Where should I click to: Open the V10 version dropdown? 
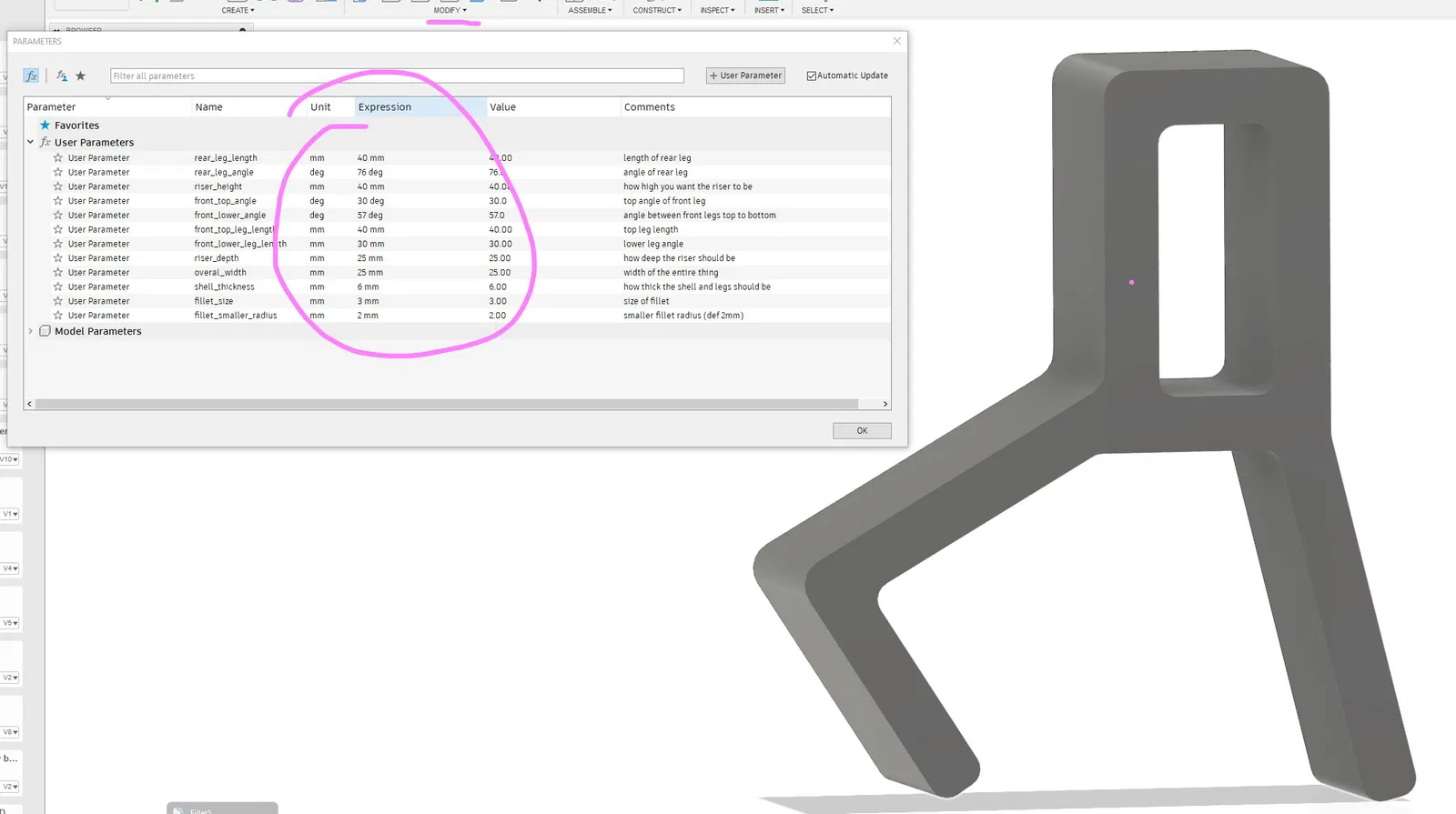(9, 459)
